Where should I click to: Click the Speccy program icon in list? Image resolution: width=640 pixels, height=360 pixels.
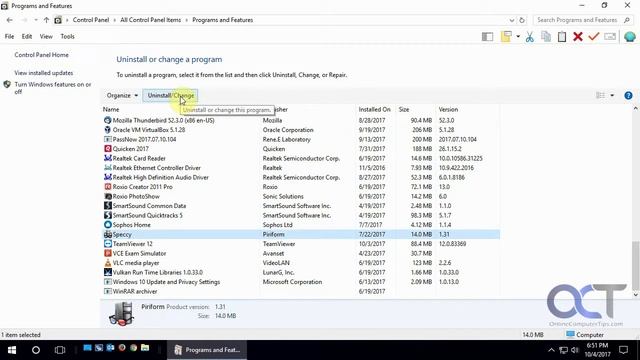[x=108, y=234]
